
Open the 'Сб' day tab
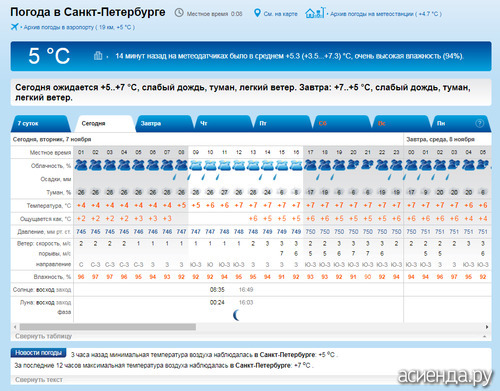pos(341,123)
